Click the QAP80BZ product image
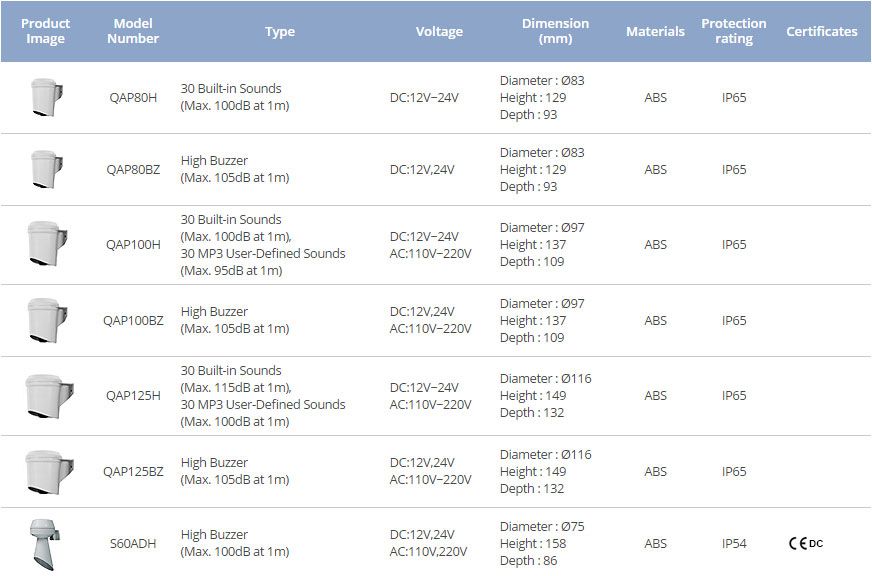 [45, 170]
